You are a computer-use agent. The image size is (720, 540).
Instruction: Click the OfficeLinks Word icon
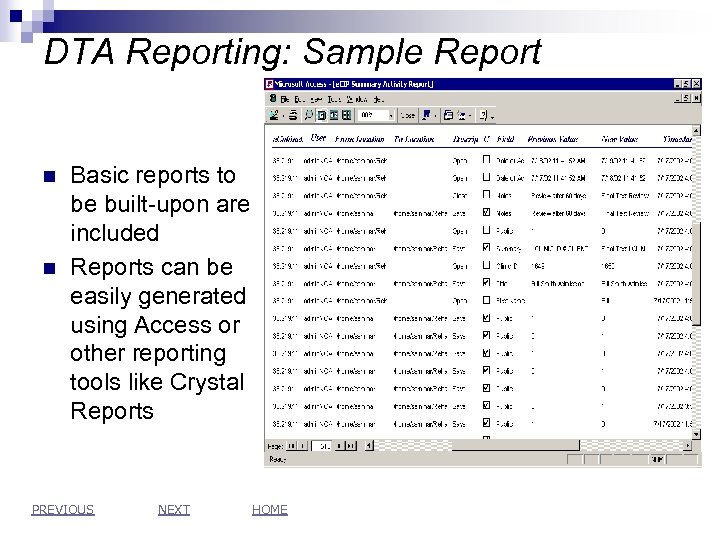(427, 115)
